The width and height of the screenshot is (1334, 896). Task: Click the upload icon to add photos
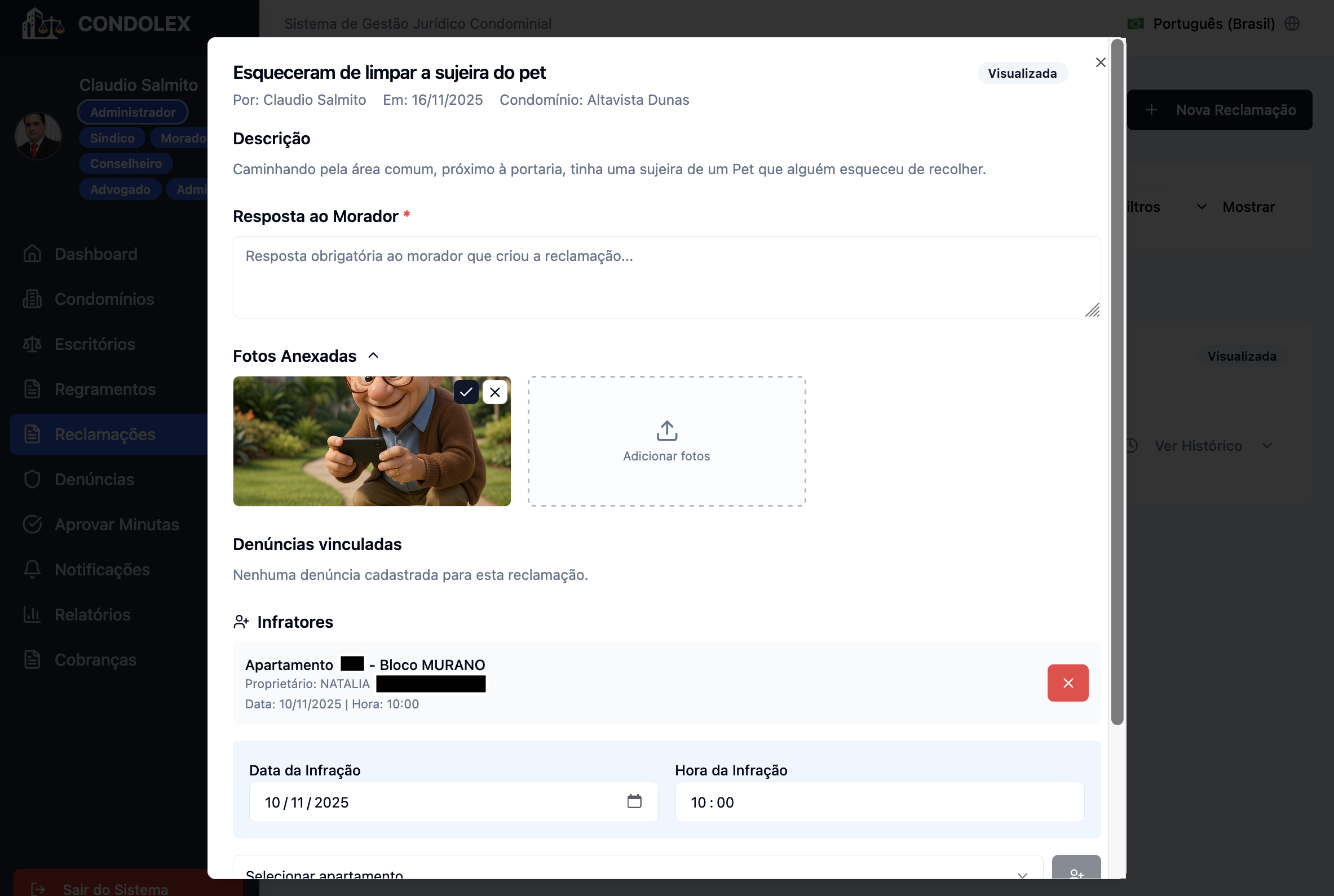click(x=666, y=431)
